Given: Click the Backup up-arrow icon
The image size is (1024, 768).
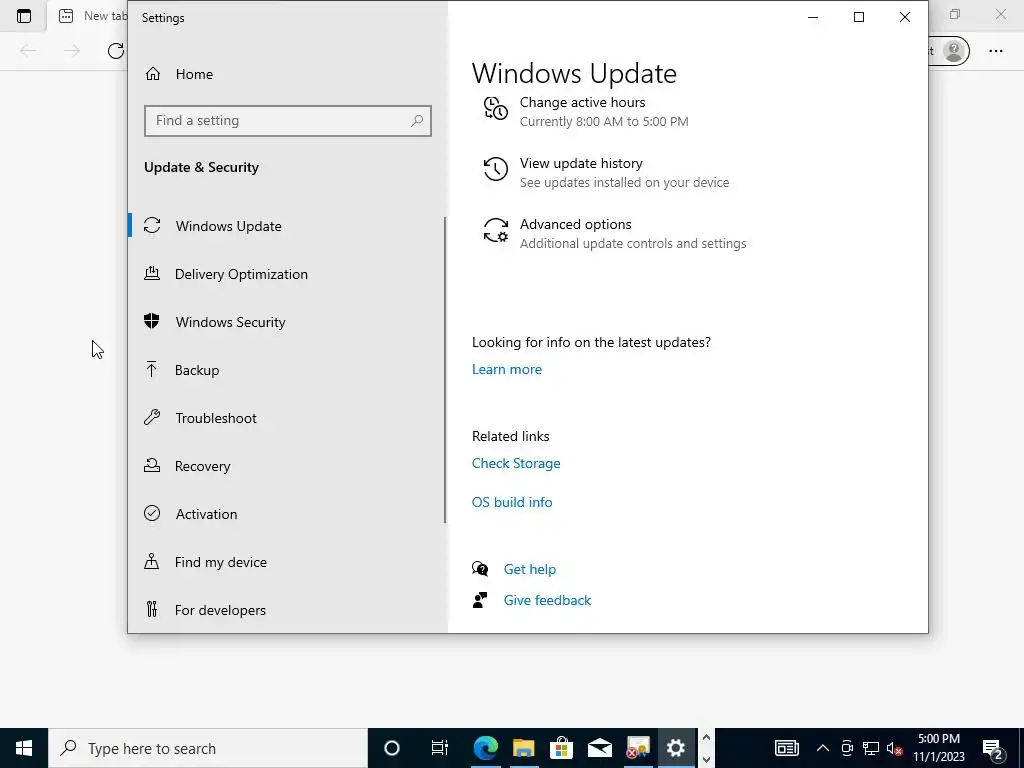Looking at the screenshot, I should click(x=152, y=370).
